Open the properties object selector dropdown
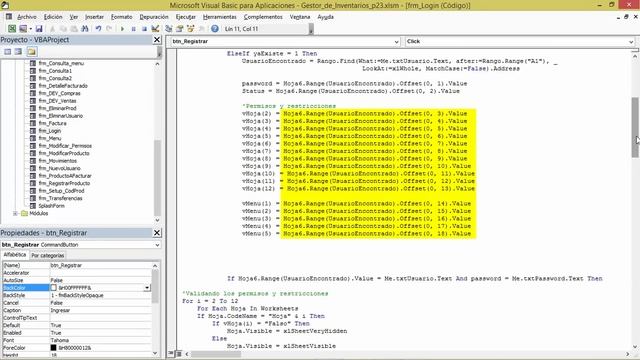This screenshot has height=360, width=640. click(157, 245)
